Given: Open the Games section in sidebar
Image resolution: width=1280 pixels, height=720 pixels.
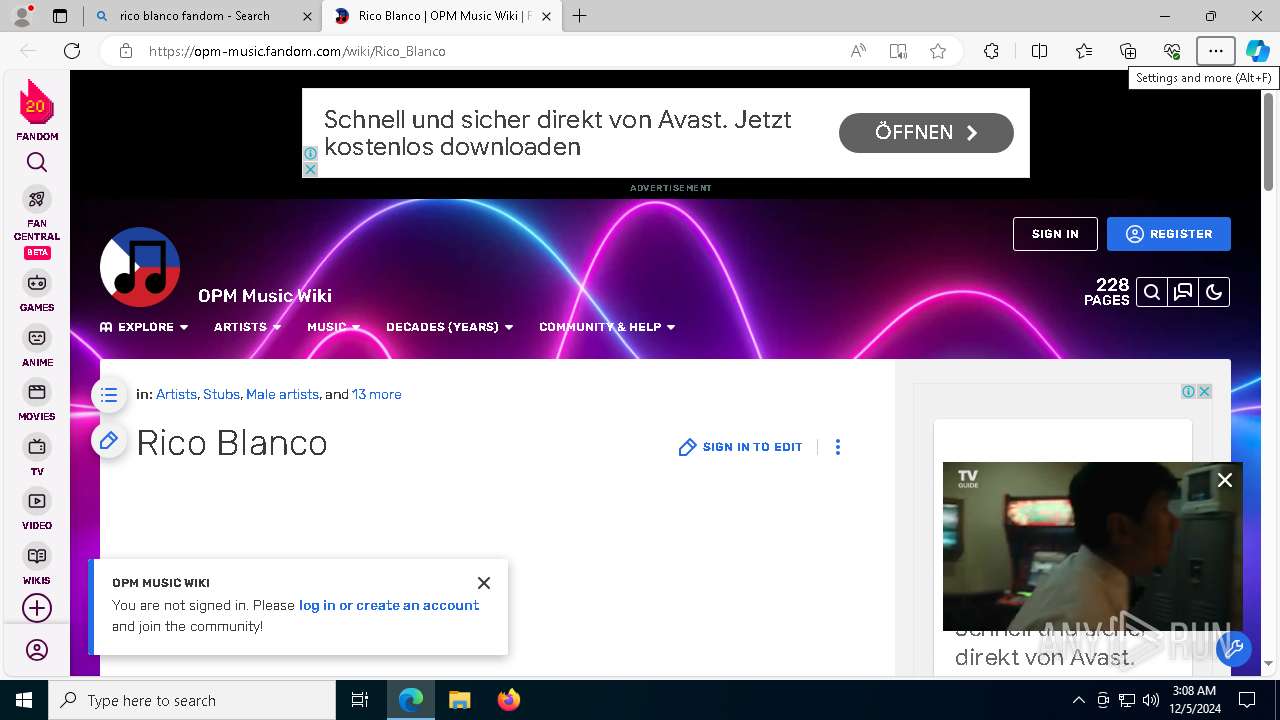Looking at the screenshot, I should point(37,291).
